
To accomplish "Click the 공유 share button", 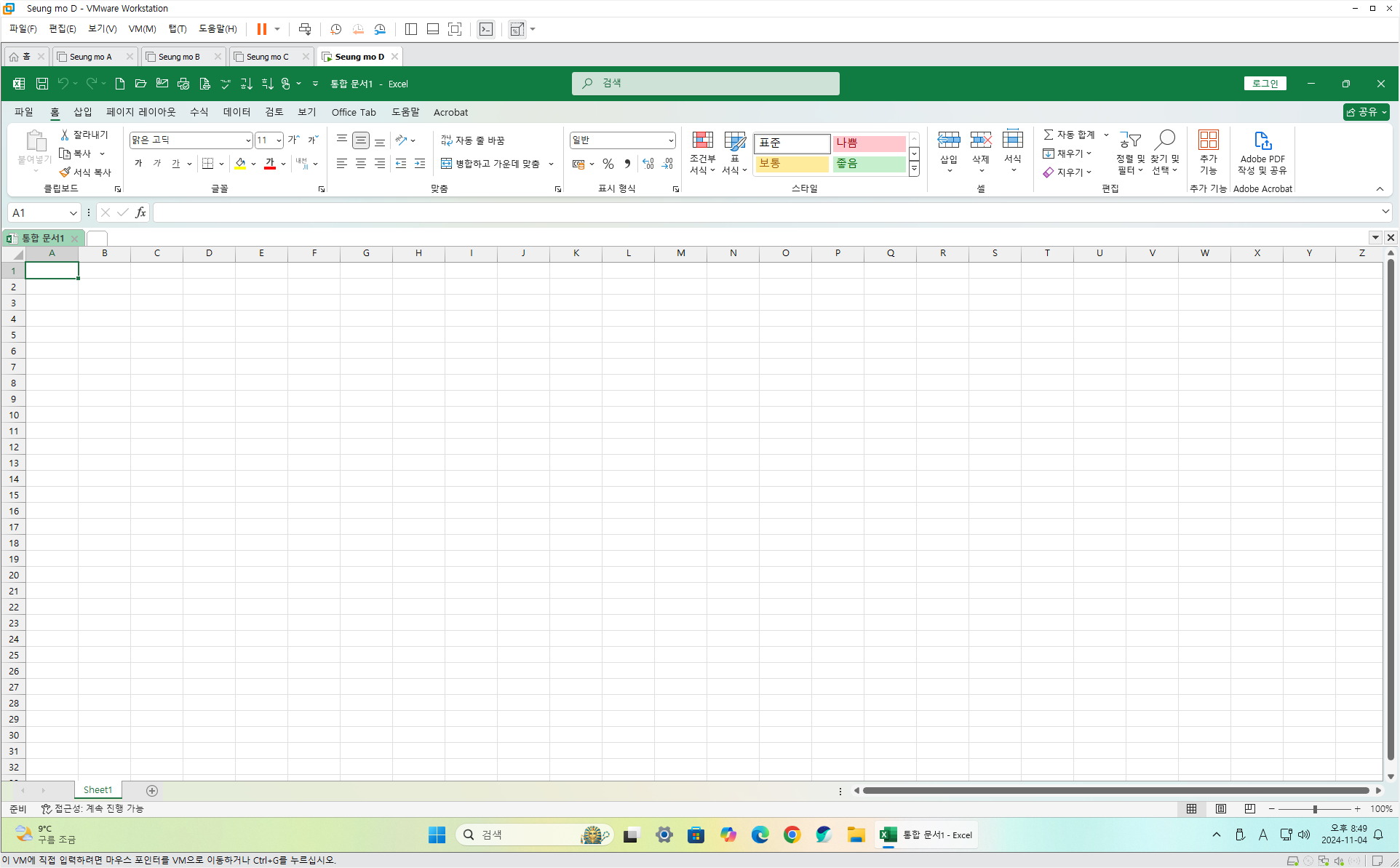I will point(1361,112).
